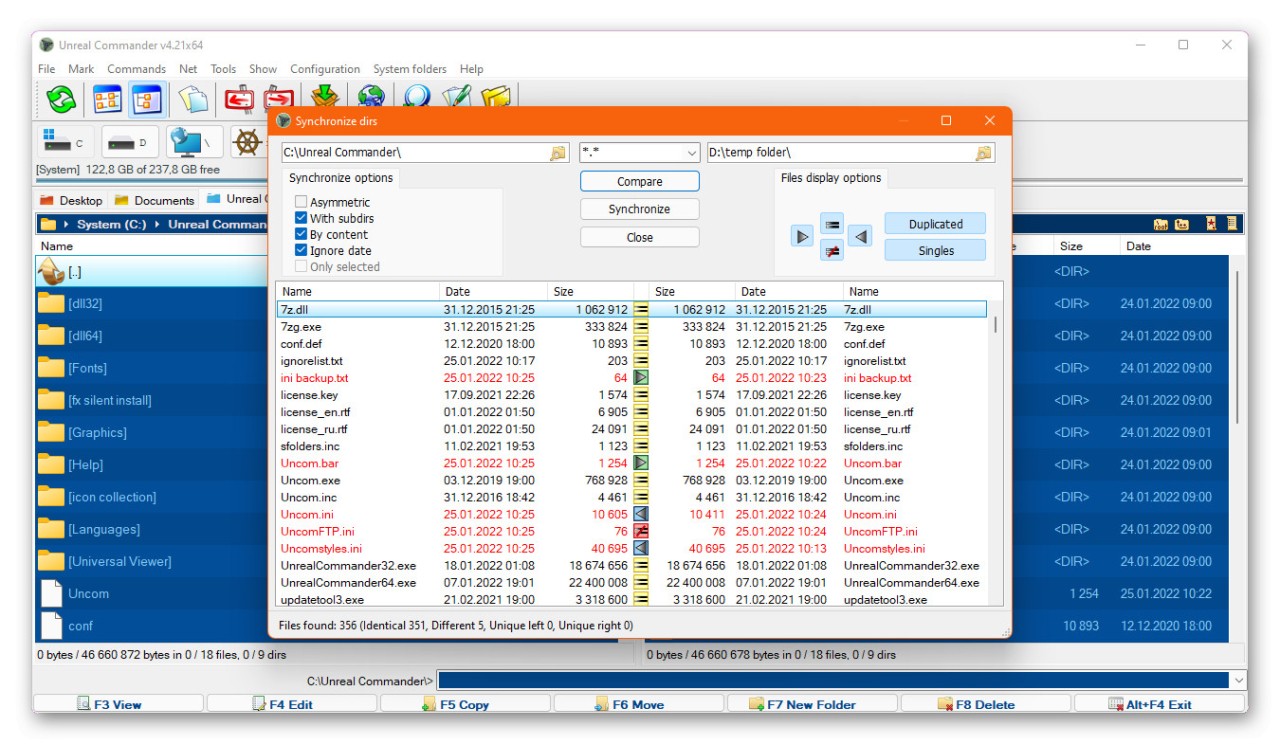Select the tree panel view toolbar icon
The width and height of the screenshot is (1280, 745).
[x=147, y=99]
